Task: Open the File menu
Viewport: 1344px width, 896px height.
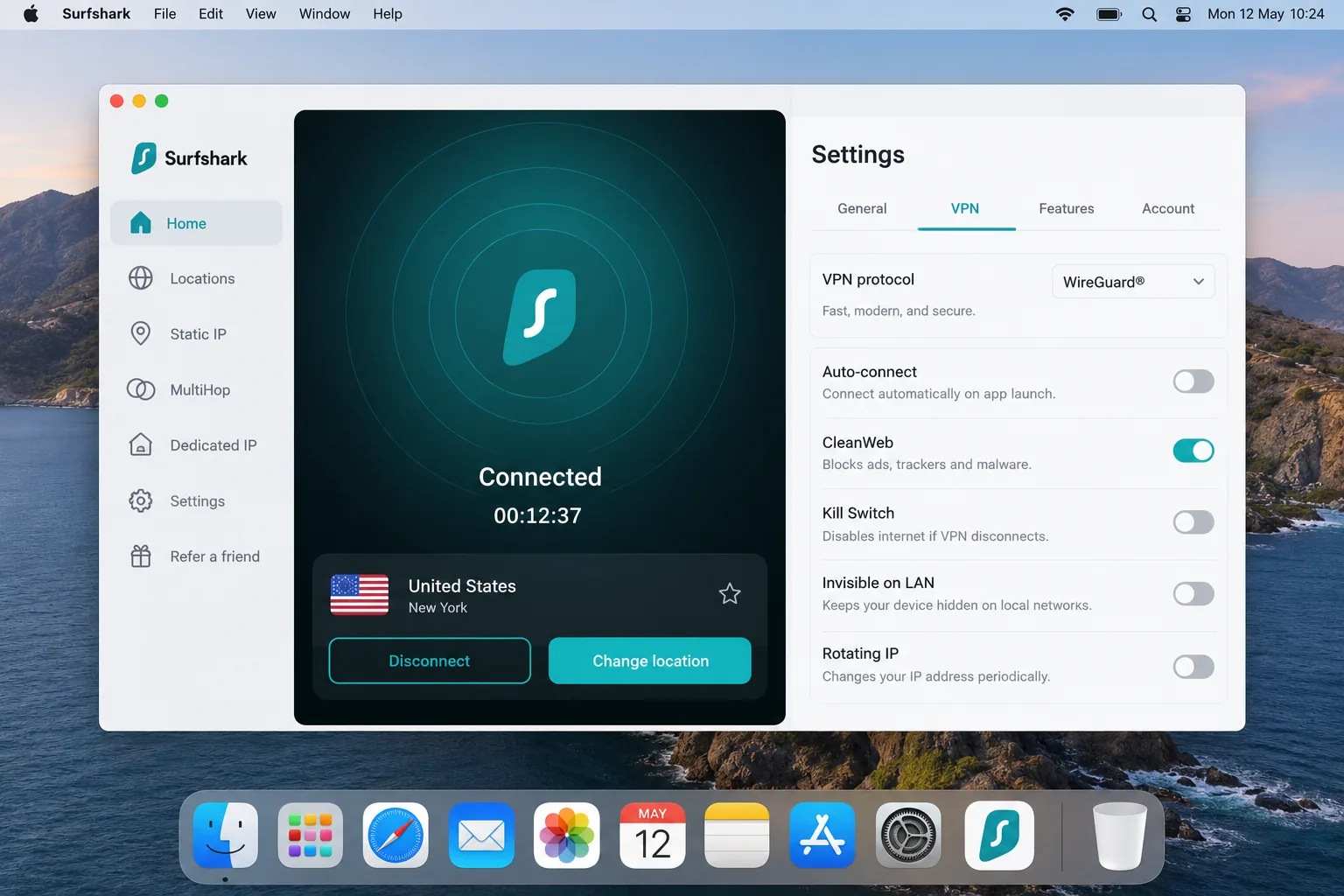Action: pyautogui.click(x=164, y=14)
